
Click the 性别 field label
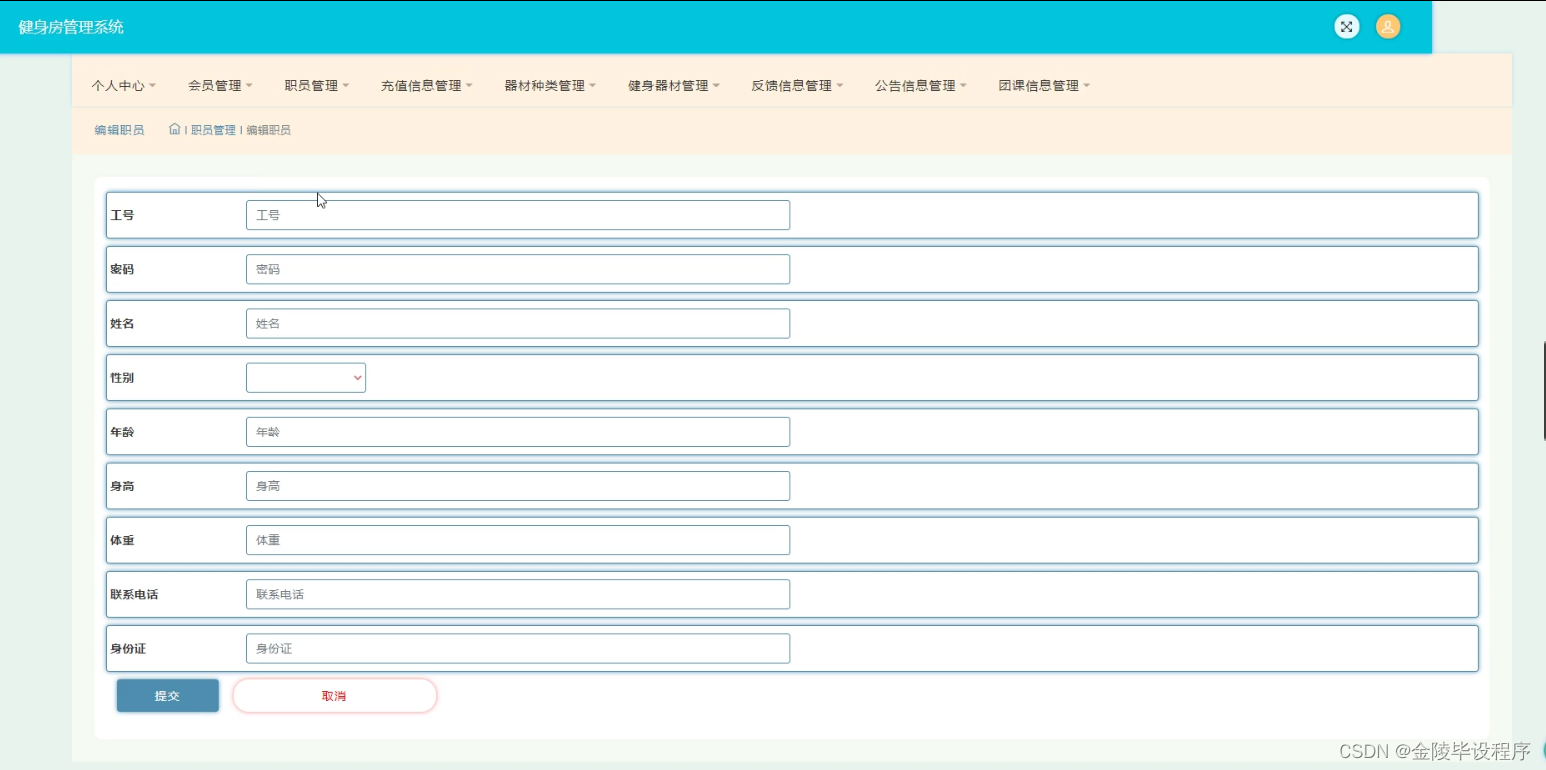coord(122,378)
